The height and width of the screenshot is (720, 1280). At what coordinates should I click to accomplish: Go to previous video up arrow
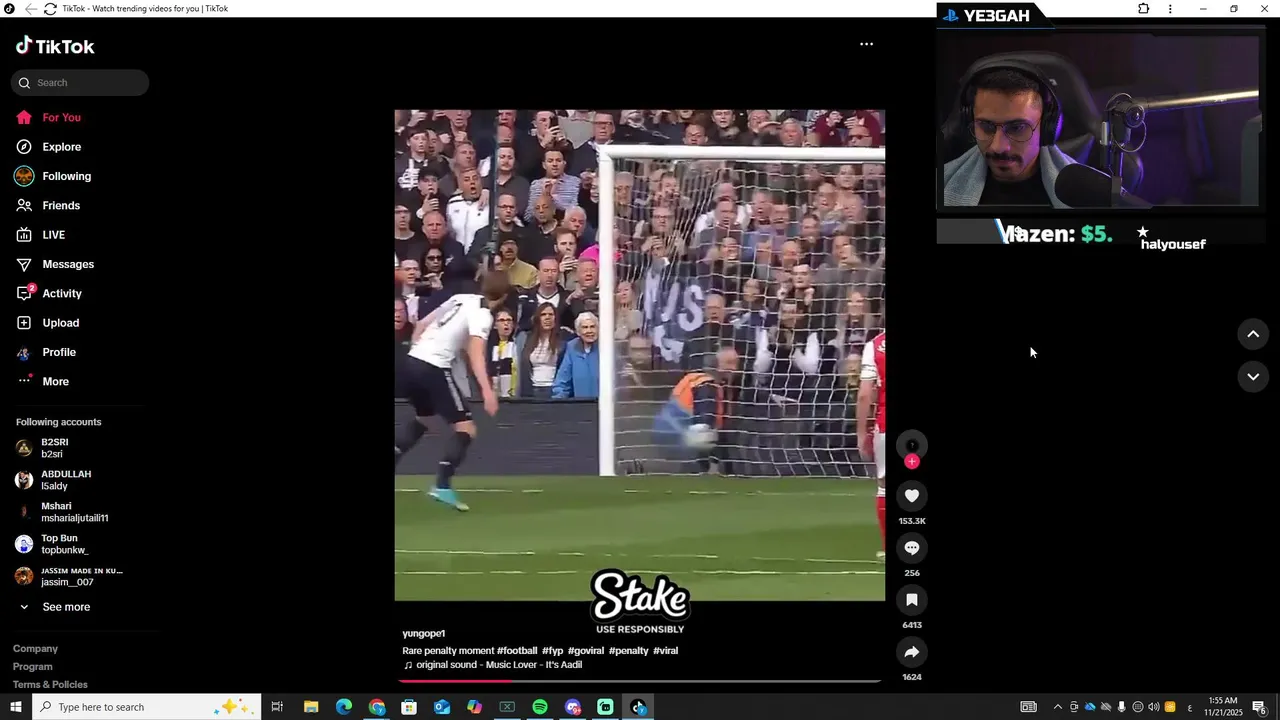click(x=1253, y=334)
